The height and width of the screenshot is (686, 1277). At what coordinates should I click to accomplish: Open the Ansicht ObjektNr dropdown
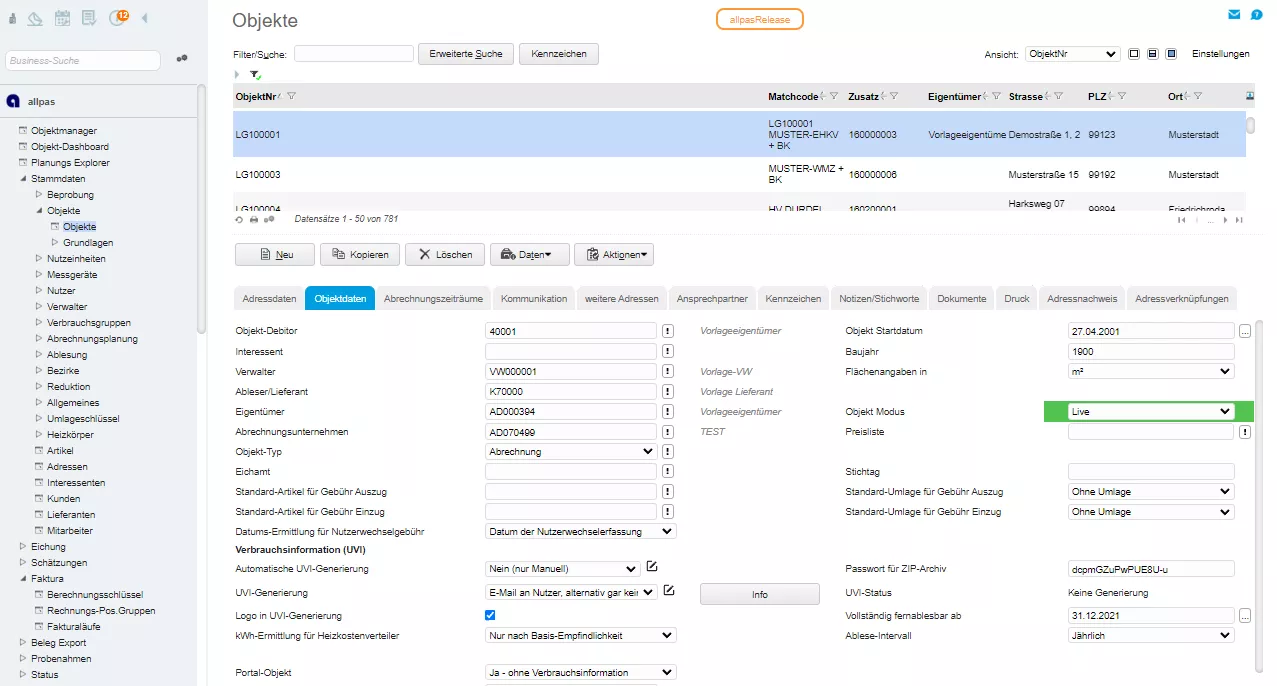point(1072,54)
